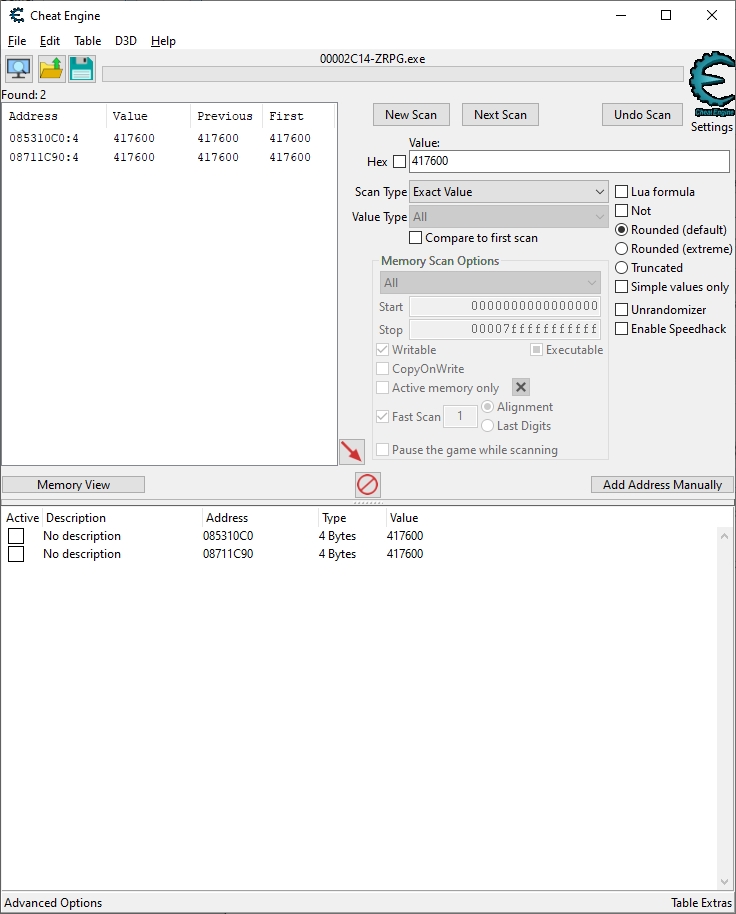Image resolution: width=736 pixels, height=914 pixels.
Task: Click the save floppy disk icon
Action: click(x=82, y=69)
